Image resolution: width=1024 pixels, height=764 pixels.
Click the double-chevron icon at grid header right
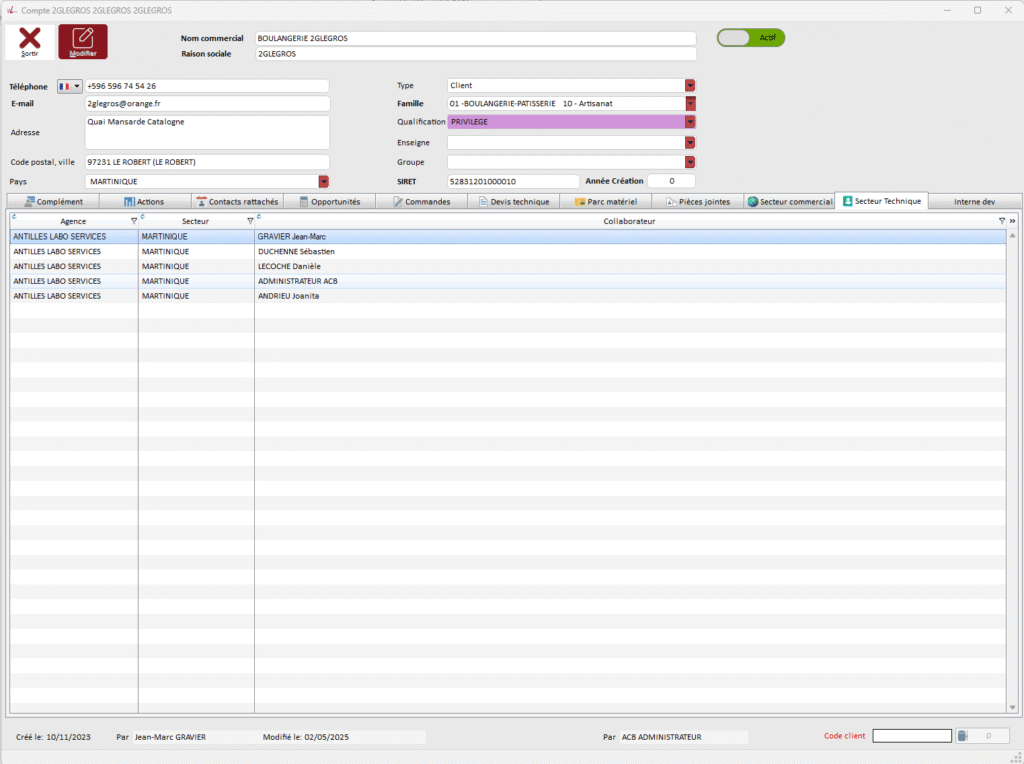[x=1013, y=220]
